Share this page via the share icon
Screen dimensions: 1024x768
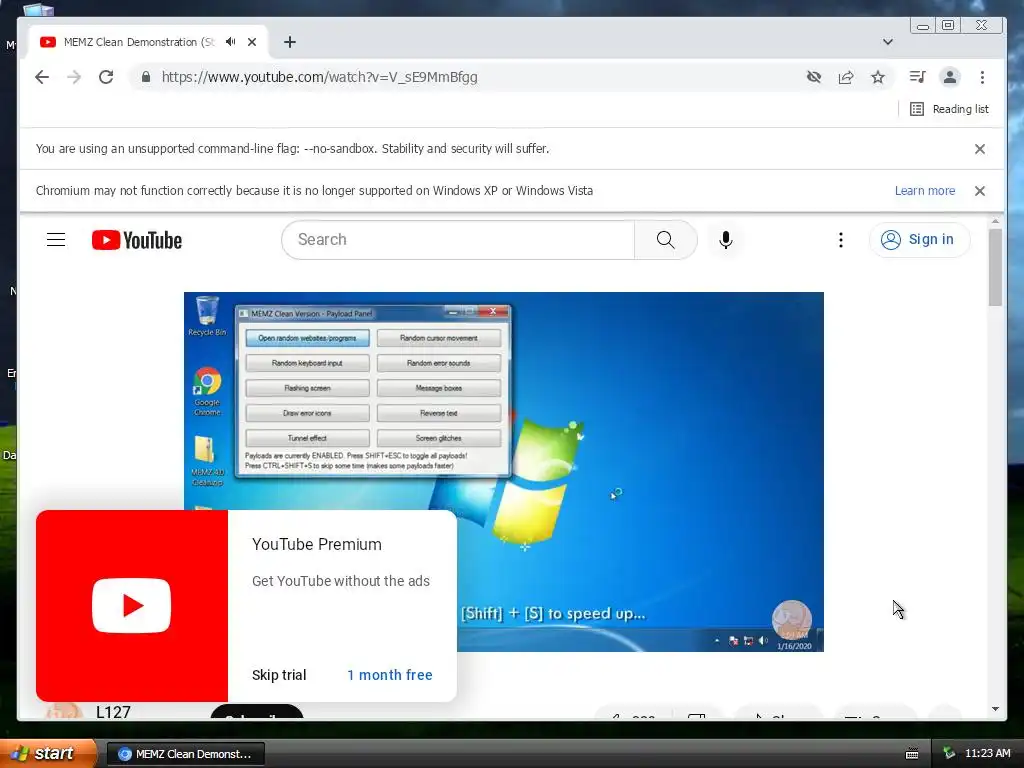[x=846, y=77]
